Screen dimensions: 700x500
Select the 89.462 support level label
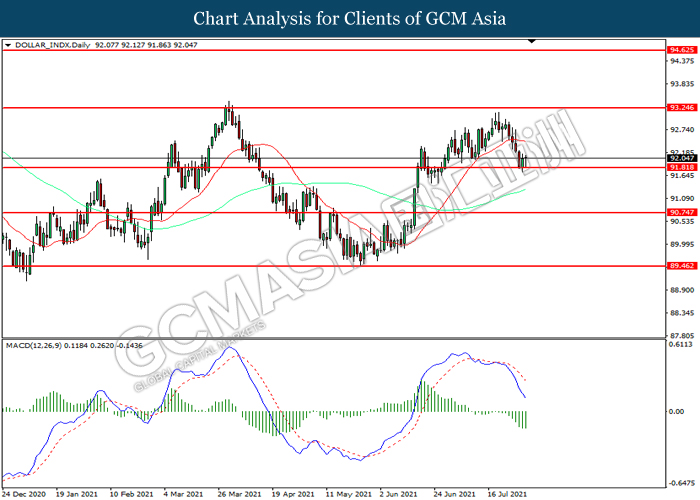682,266
